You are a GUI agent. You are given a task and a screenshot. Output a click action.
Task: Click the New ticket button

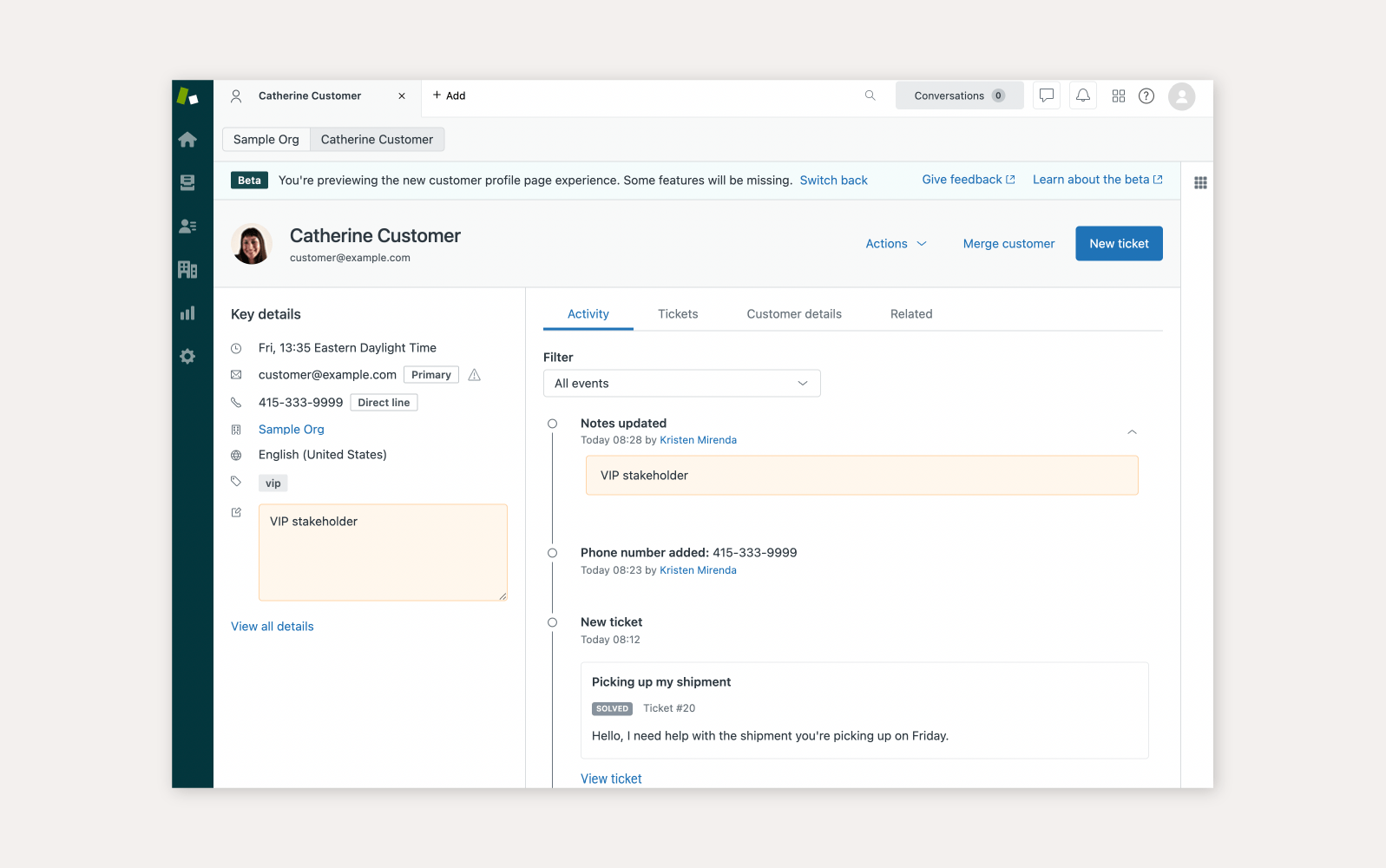coord(1119,244)
